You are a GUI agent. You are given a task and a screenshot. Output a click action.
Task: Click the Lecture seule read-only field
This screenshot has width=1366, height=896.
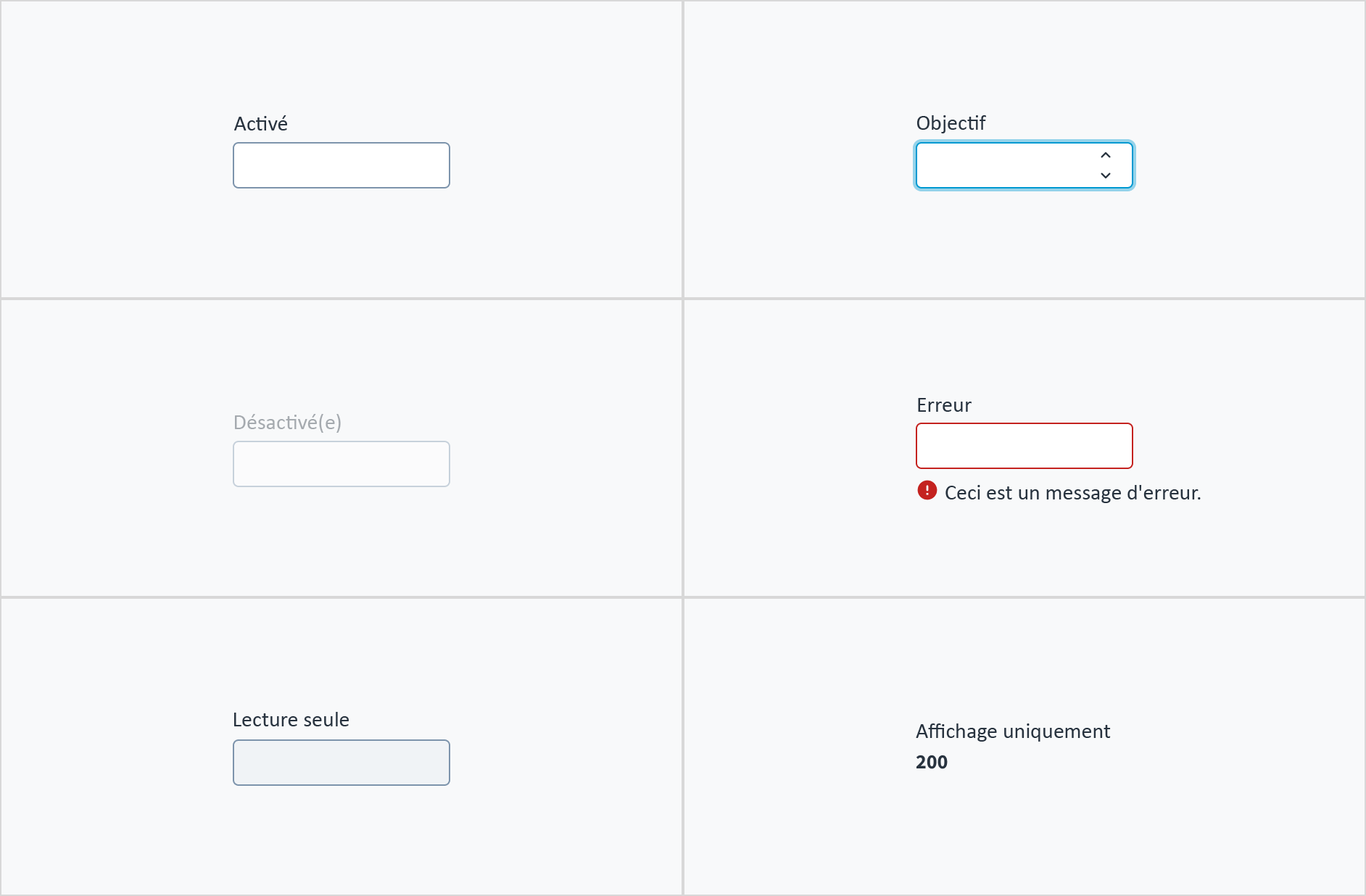[341, 763]
